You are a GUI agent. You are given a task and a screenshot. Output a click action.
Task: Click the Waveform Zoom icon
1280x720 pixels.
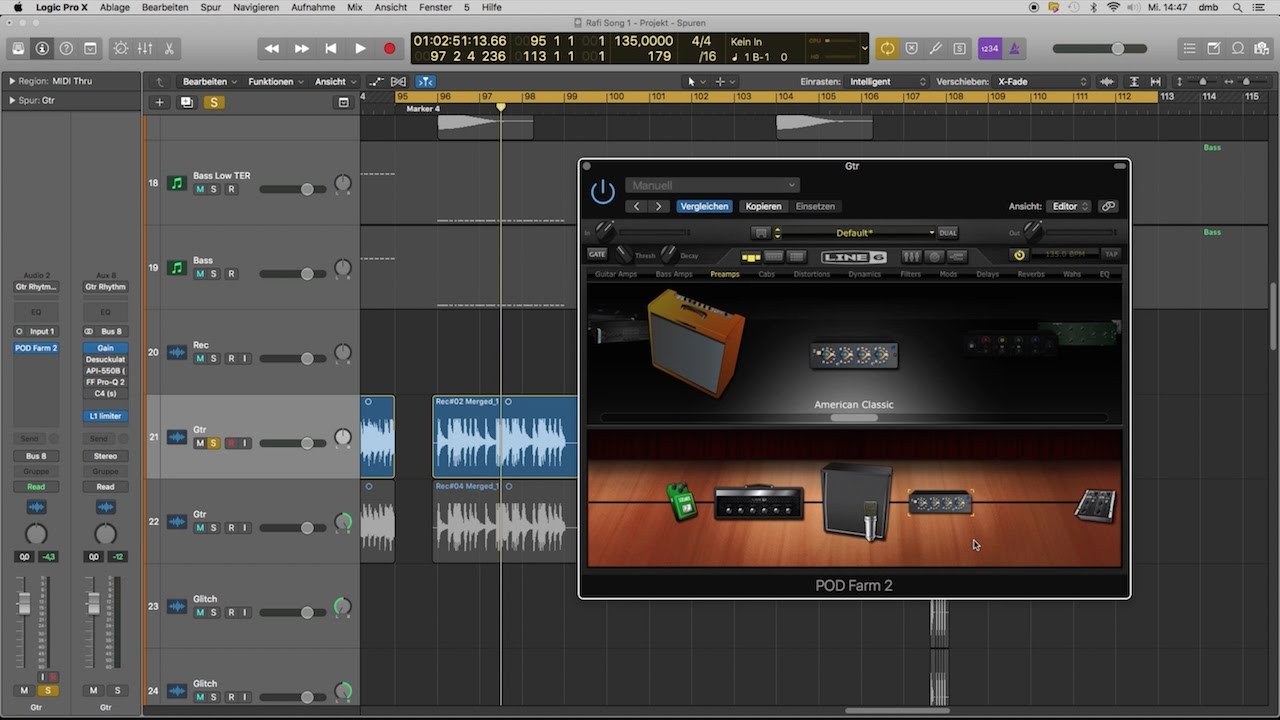coord(1107,82)
